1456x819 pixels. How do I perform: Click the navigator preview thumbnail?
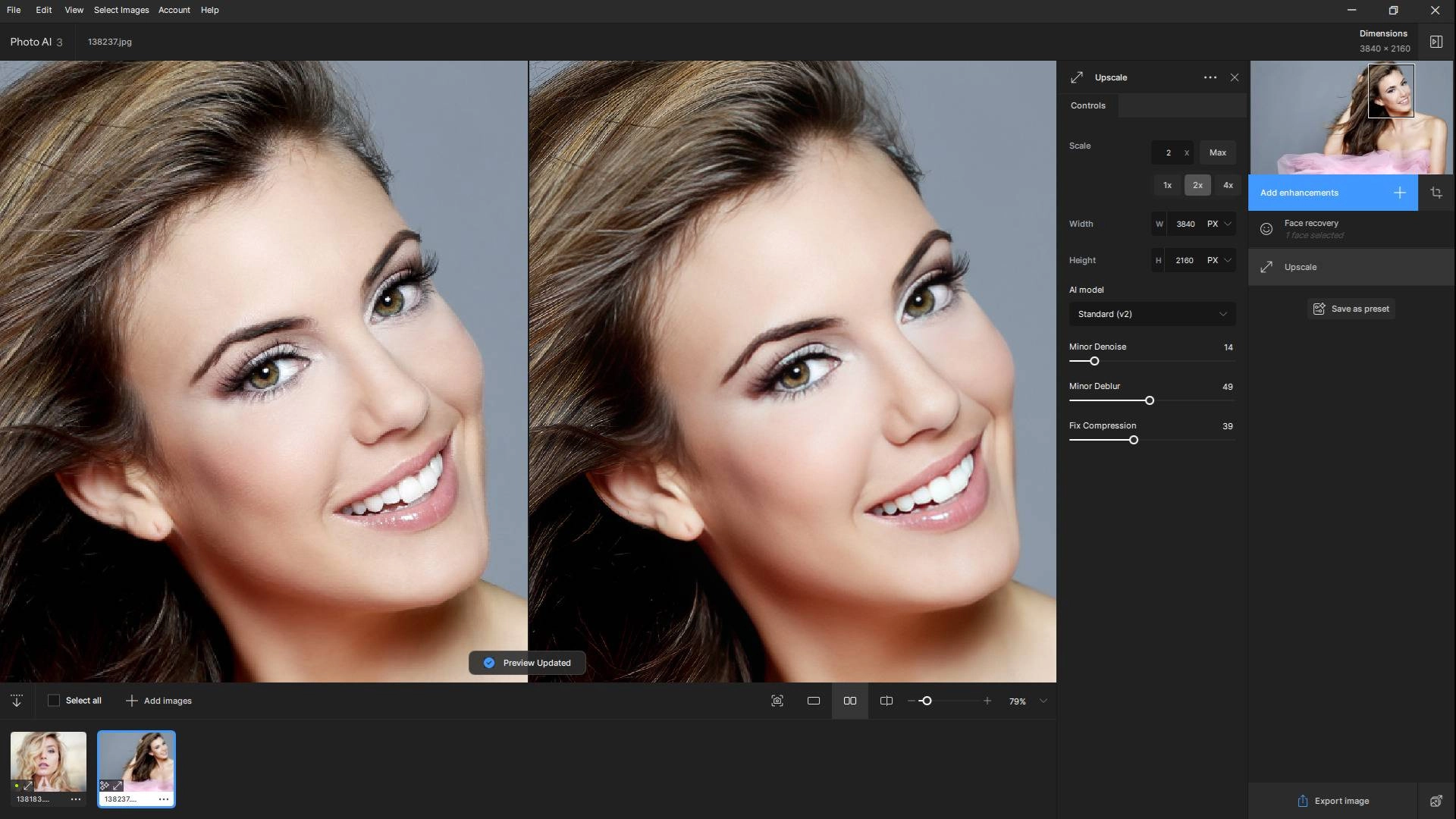(x=1351, y=118)
